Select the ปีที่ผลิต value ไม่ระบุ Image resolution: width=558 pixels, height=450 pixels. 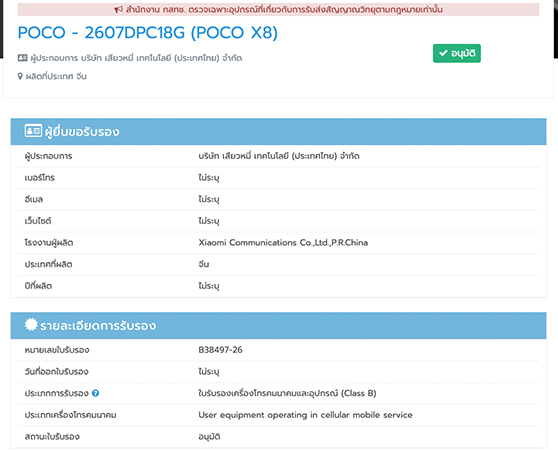tap(209, 286)
